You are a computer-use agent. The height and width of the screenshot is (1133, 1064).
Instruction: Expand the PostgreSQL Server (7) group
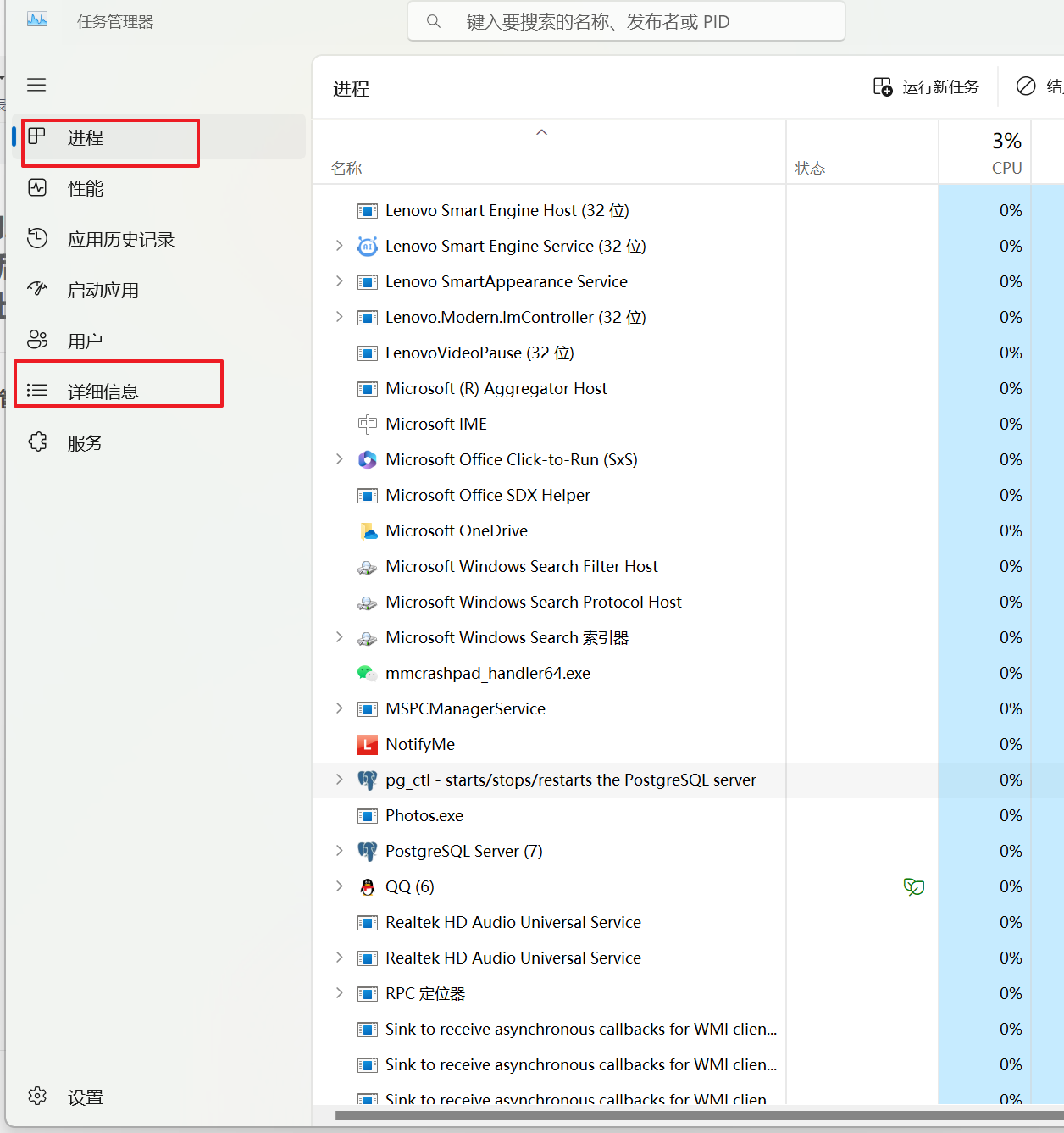point(339,851)
